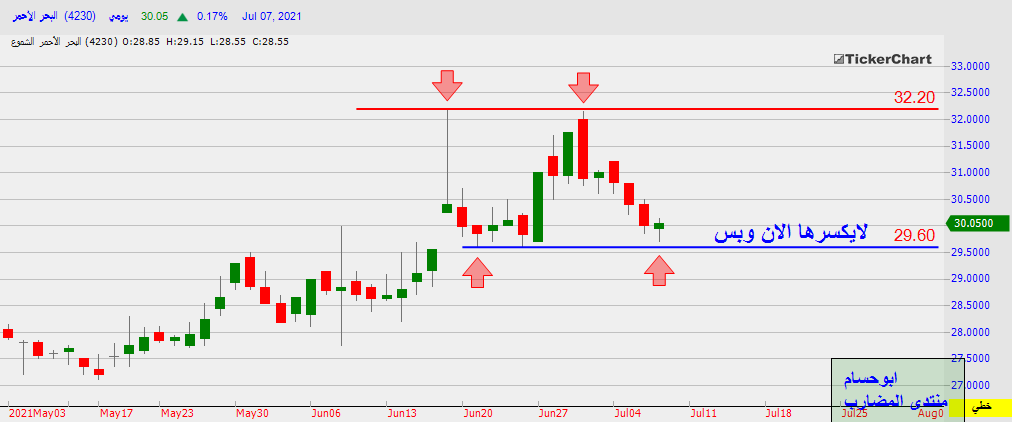The height and width of the screenshot is (422, 1012).
Task: Click the last price 30.05 in header
Action: click(x=154, y=17)
